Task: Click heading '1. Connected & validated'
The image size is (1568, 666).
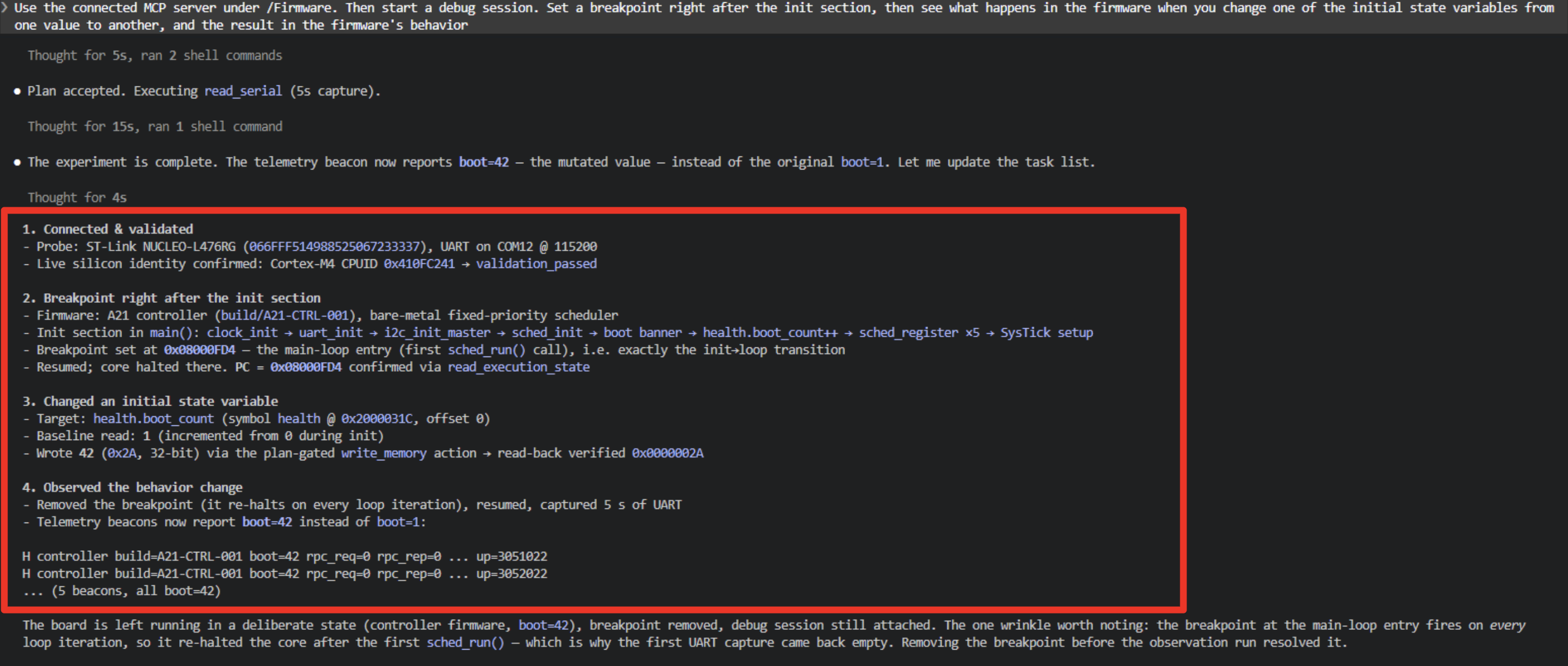Action: 108,229
